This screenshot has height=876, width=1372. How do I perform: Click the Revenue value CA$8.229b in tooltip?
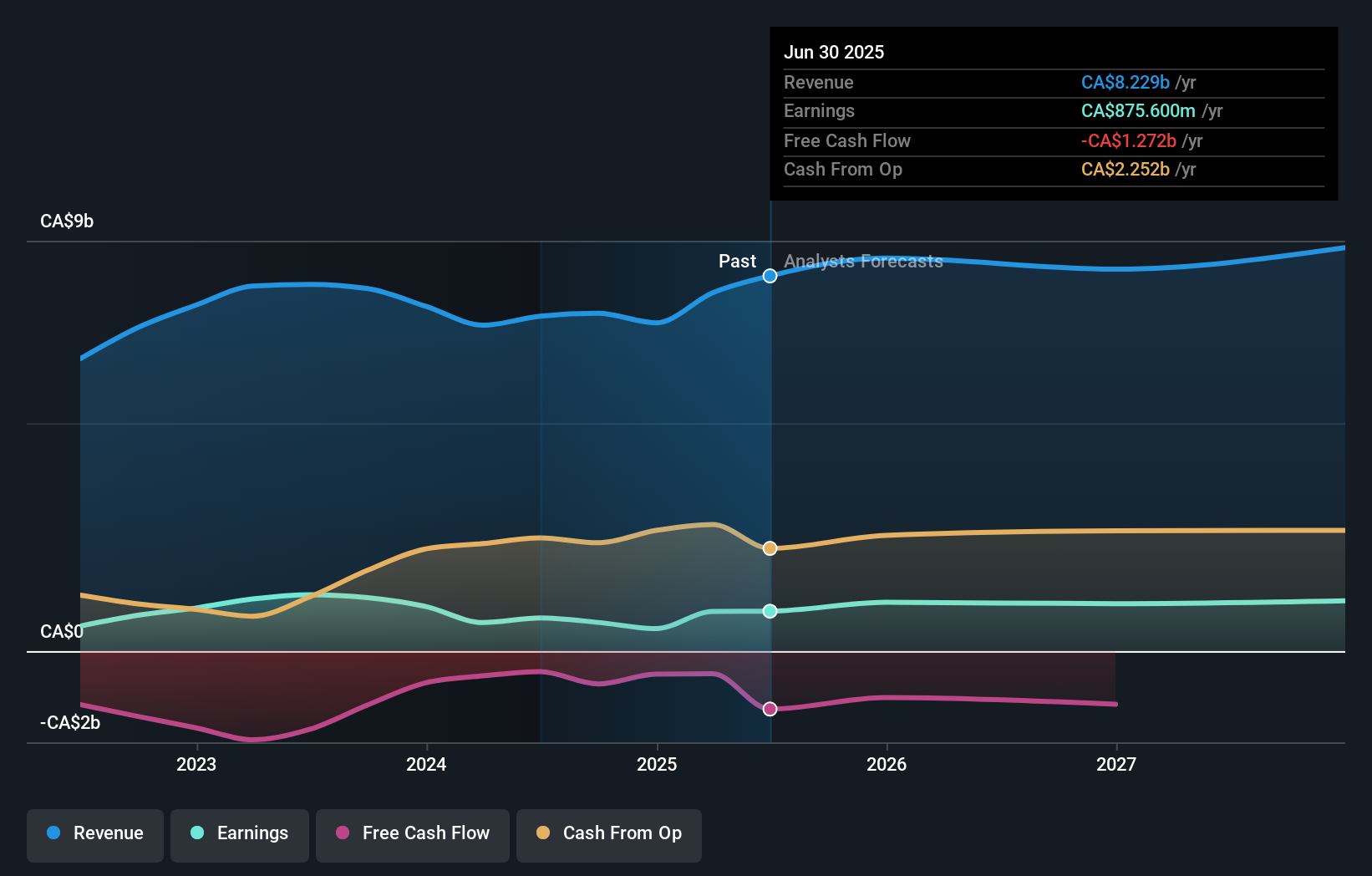pos(1125,82)
